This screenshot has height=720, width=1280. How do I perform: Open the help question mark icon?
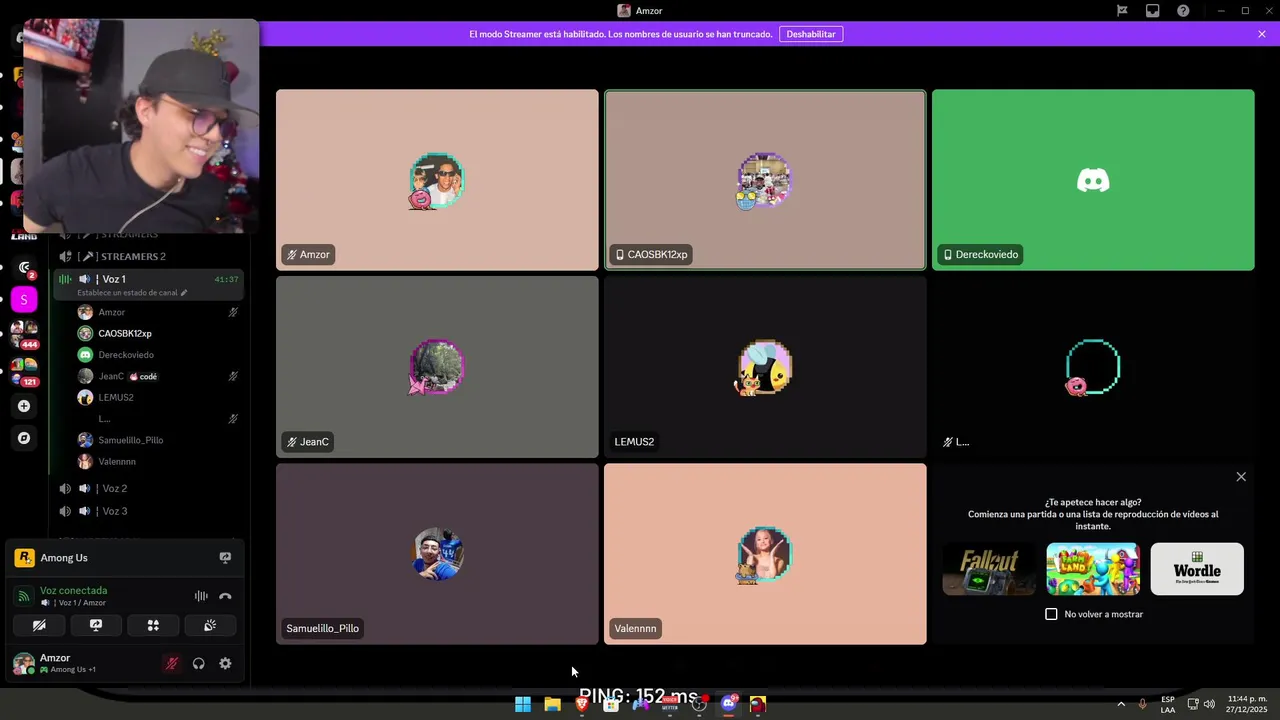pos(1183,11)
